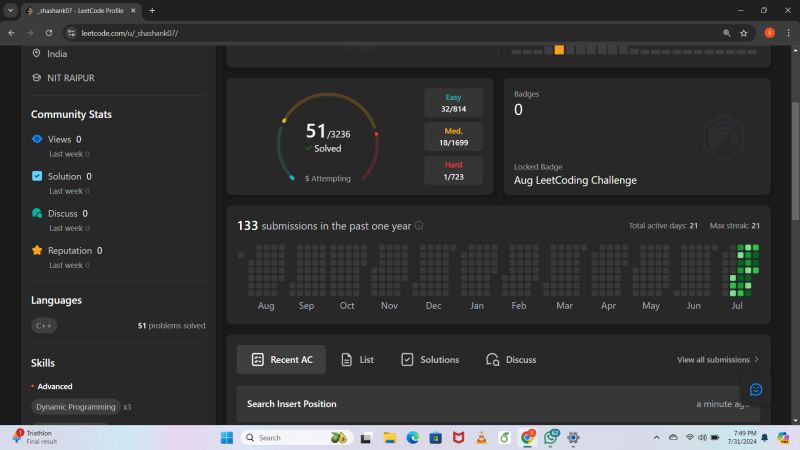
Task: Click the Aug LeetCoding Challenge locked badge
Action: pos(575,180)
